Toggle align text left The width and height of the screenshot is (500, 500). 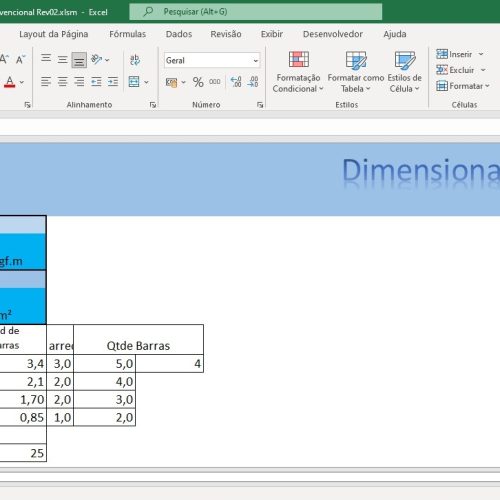click(x=46, y=82)
